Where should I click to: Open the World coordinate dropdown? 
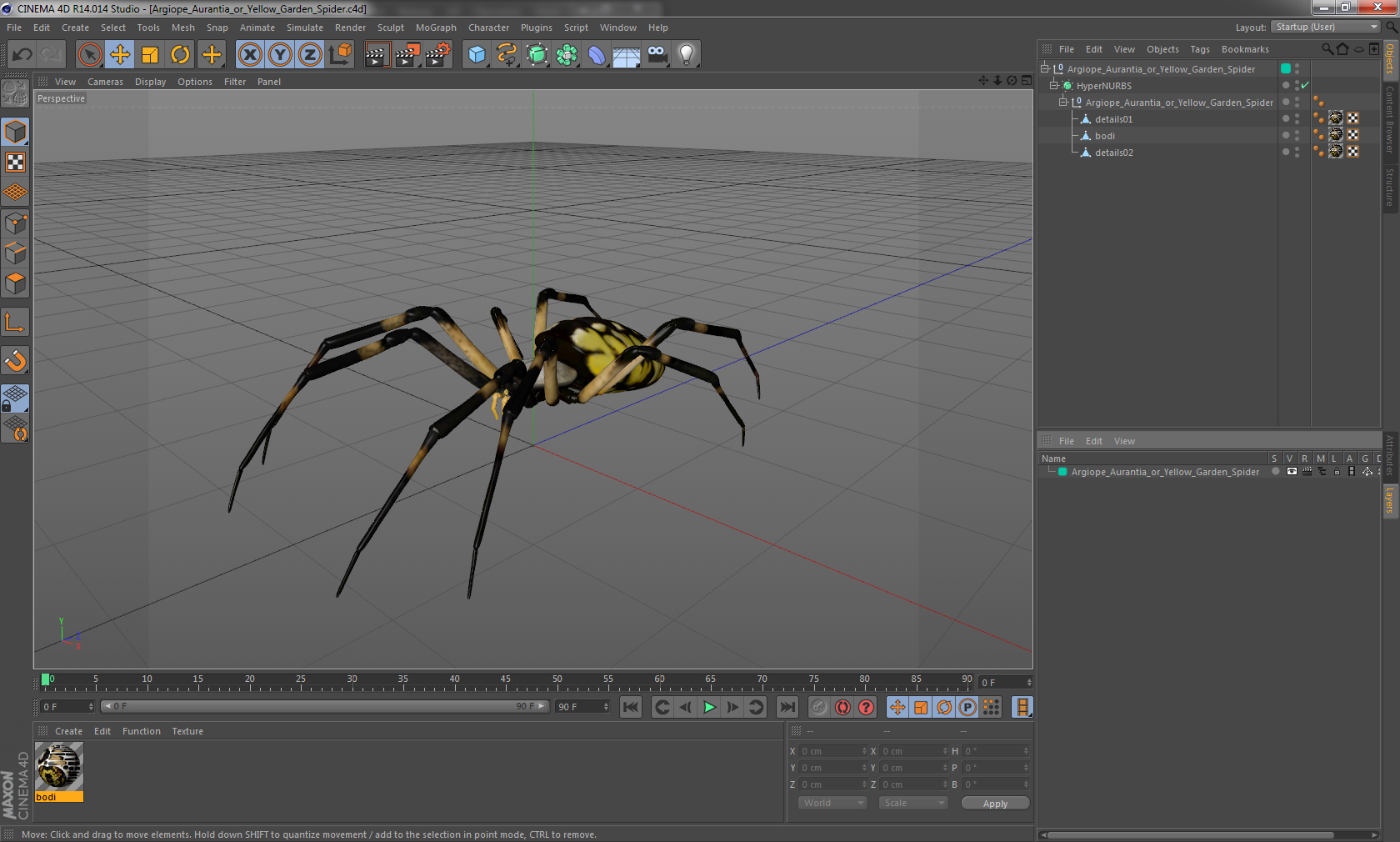click(x=832, y=803)
